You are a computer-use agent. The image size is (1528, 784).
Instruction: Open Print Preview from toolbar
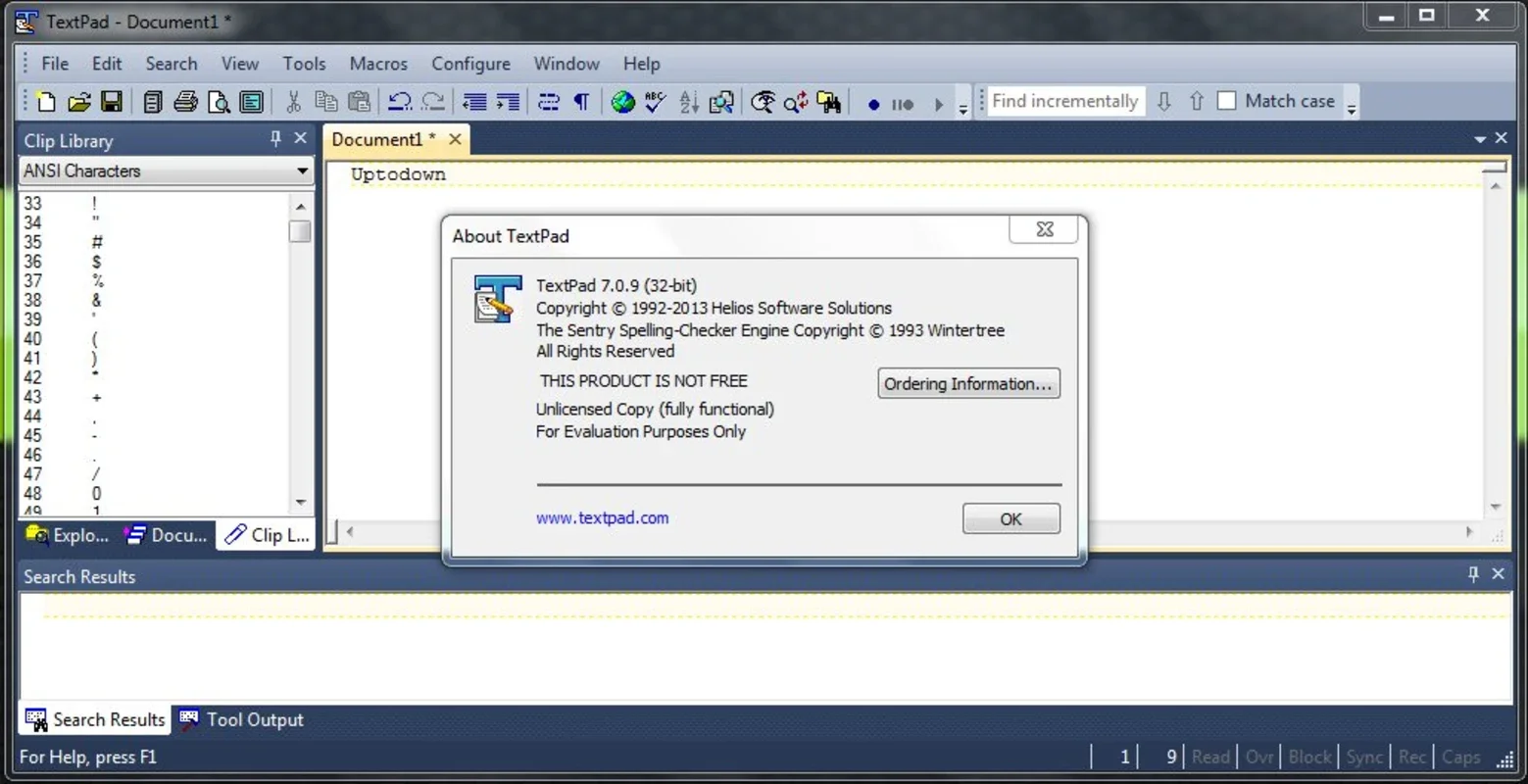click(x=219, y=102)
